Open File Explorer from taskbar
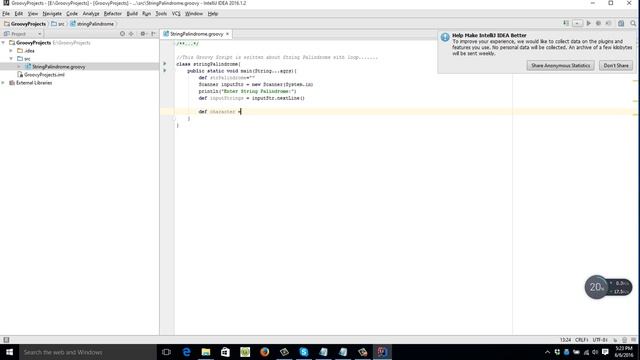This screenshot has height=360, width=640. pyautogui.click(x=206, y=352)
